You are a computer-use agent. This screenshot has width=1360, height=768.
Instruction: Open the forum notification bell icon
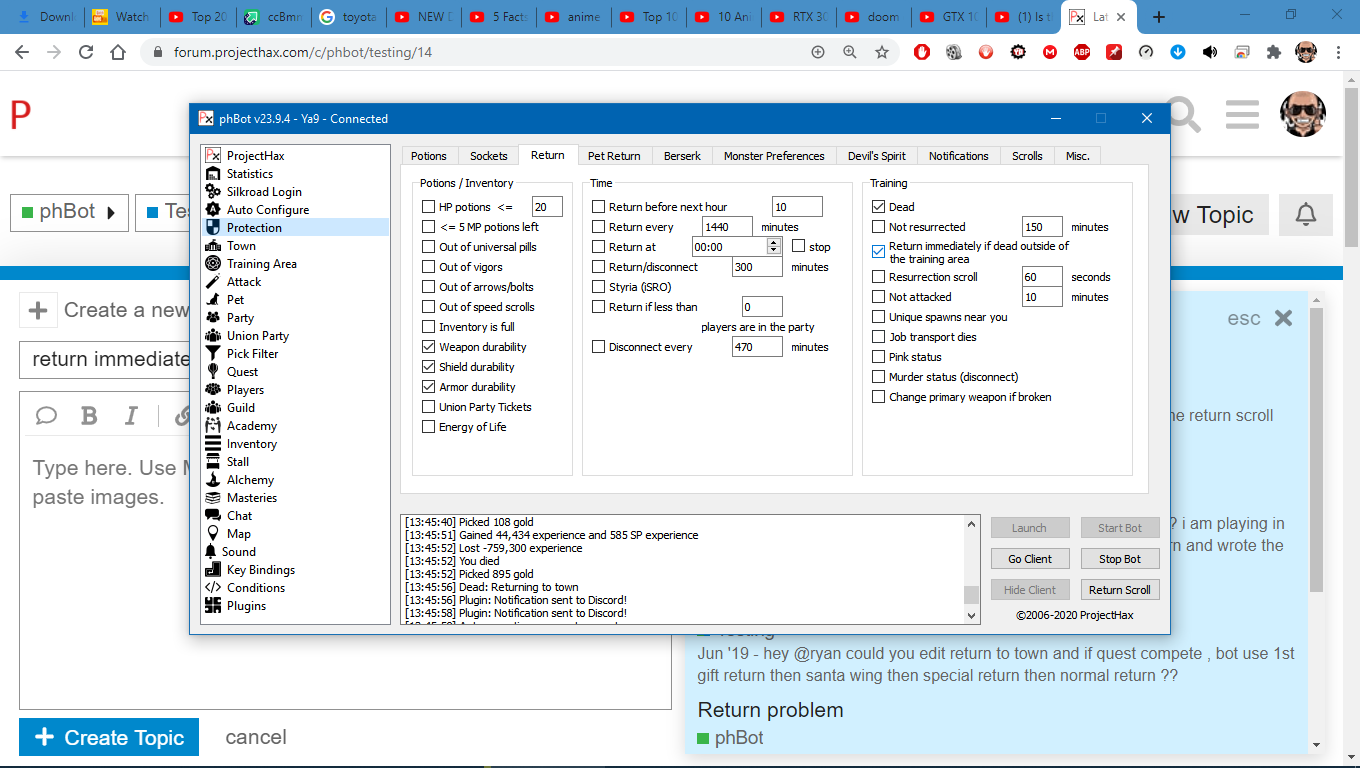coord(1305,215)
